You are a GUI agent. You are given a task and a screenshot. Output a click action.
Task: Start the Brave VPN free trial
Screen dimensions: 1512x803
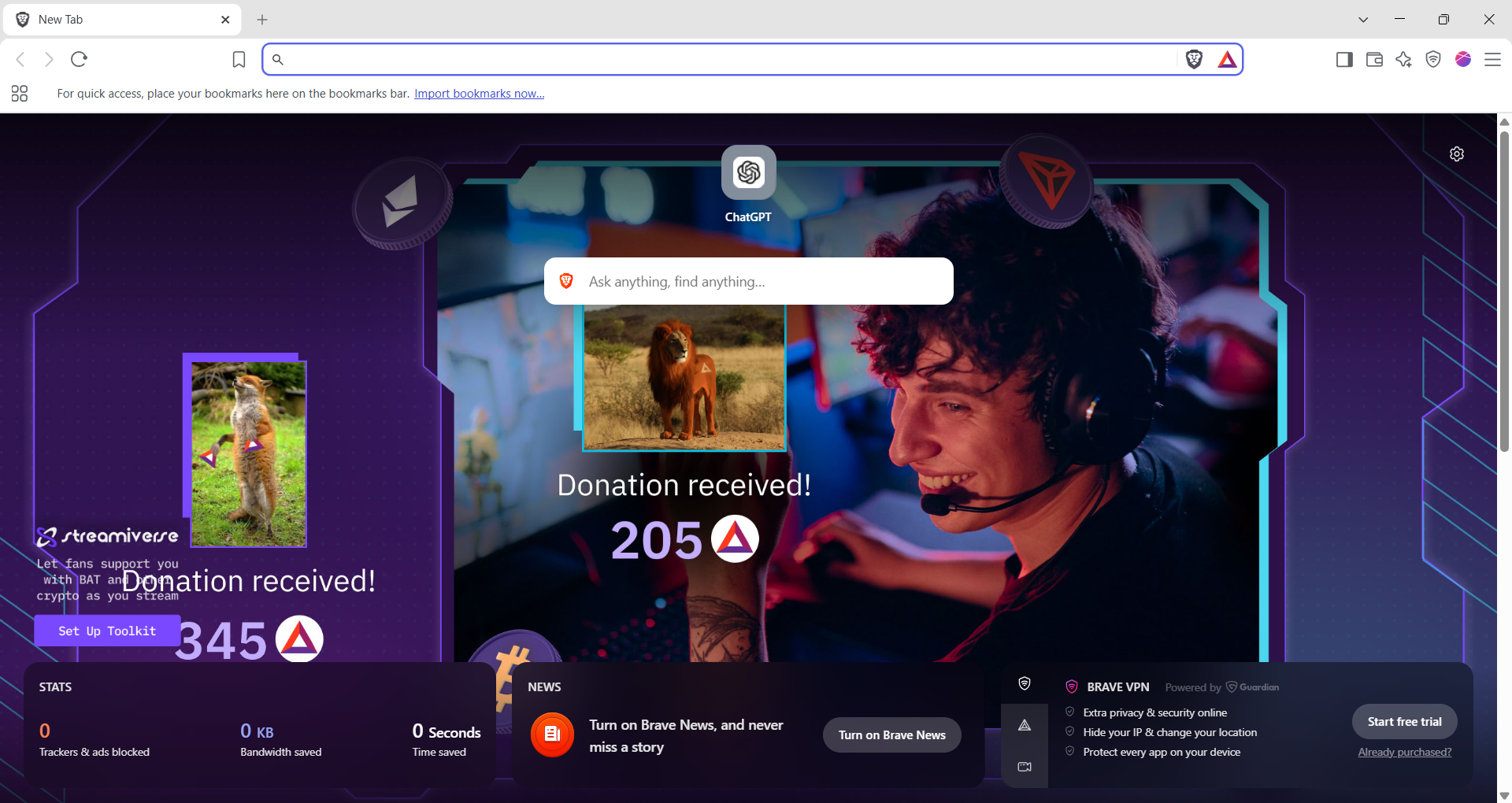point(1405,721)
